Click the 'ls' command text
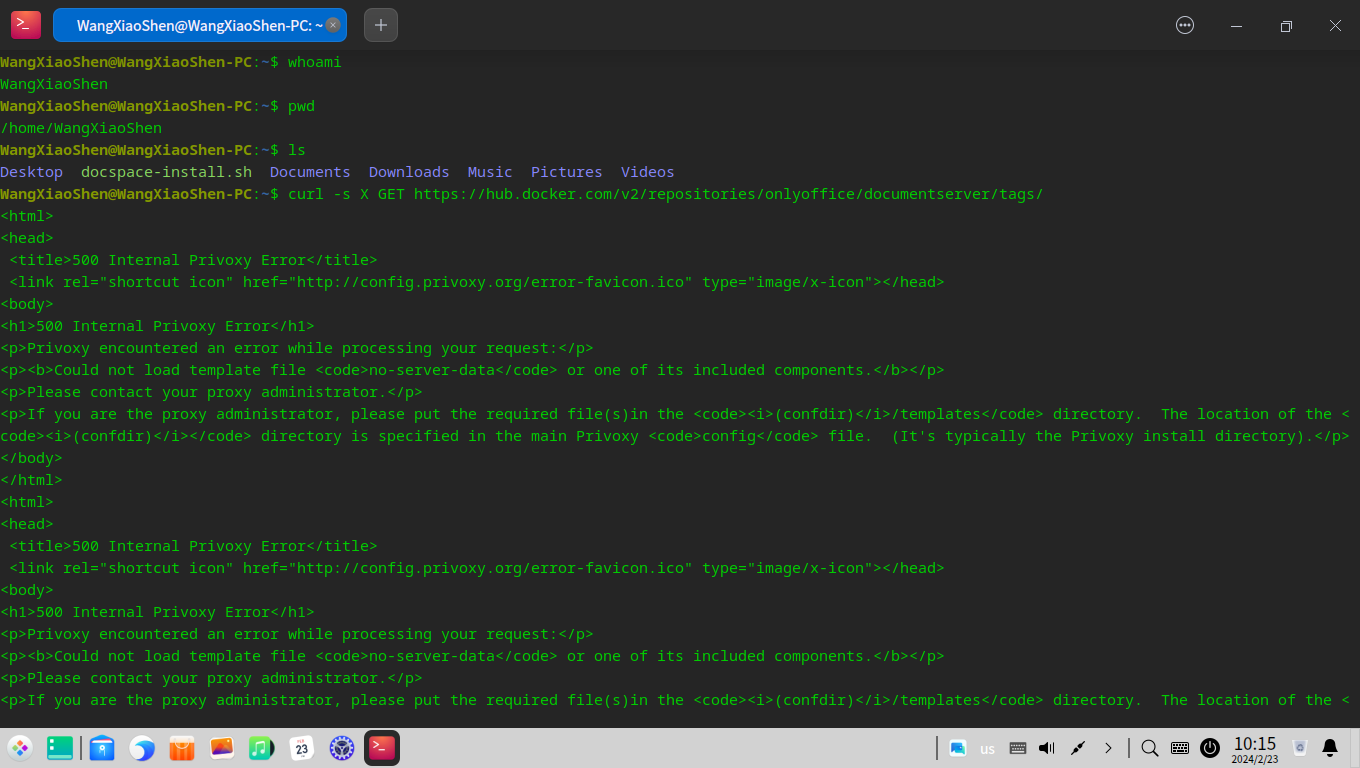 click(x=297, y=150)
